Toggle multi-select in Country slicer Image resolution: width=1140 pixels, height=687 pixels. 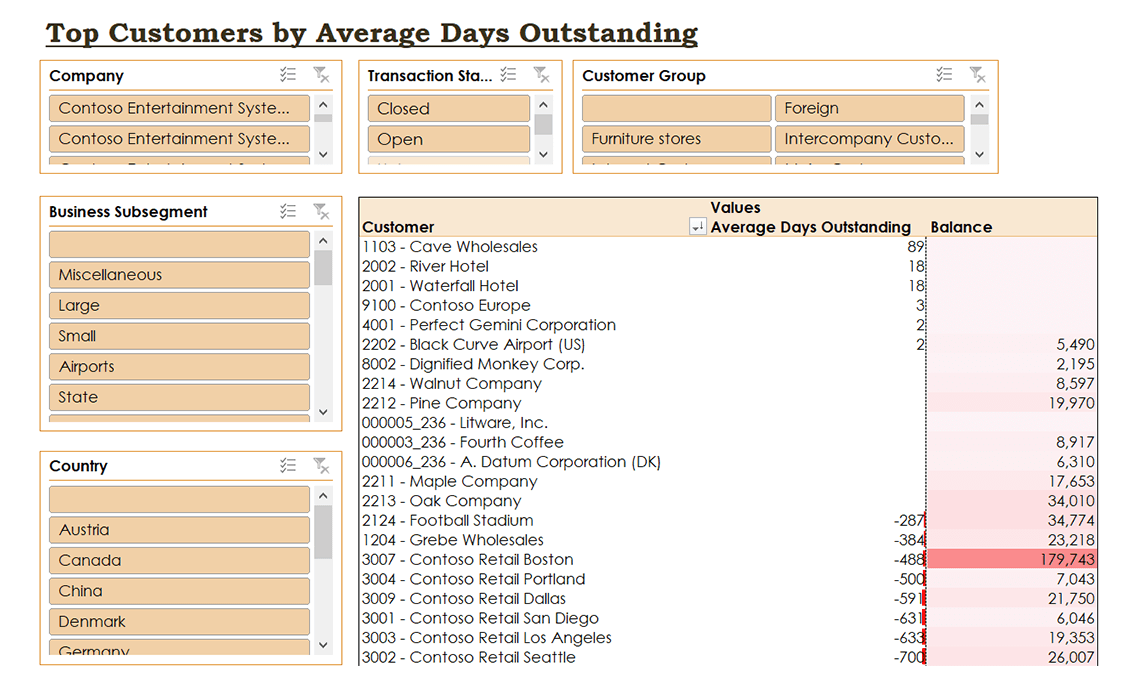[288, 465]
